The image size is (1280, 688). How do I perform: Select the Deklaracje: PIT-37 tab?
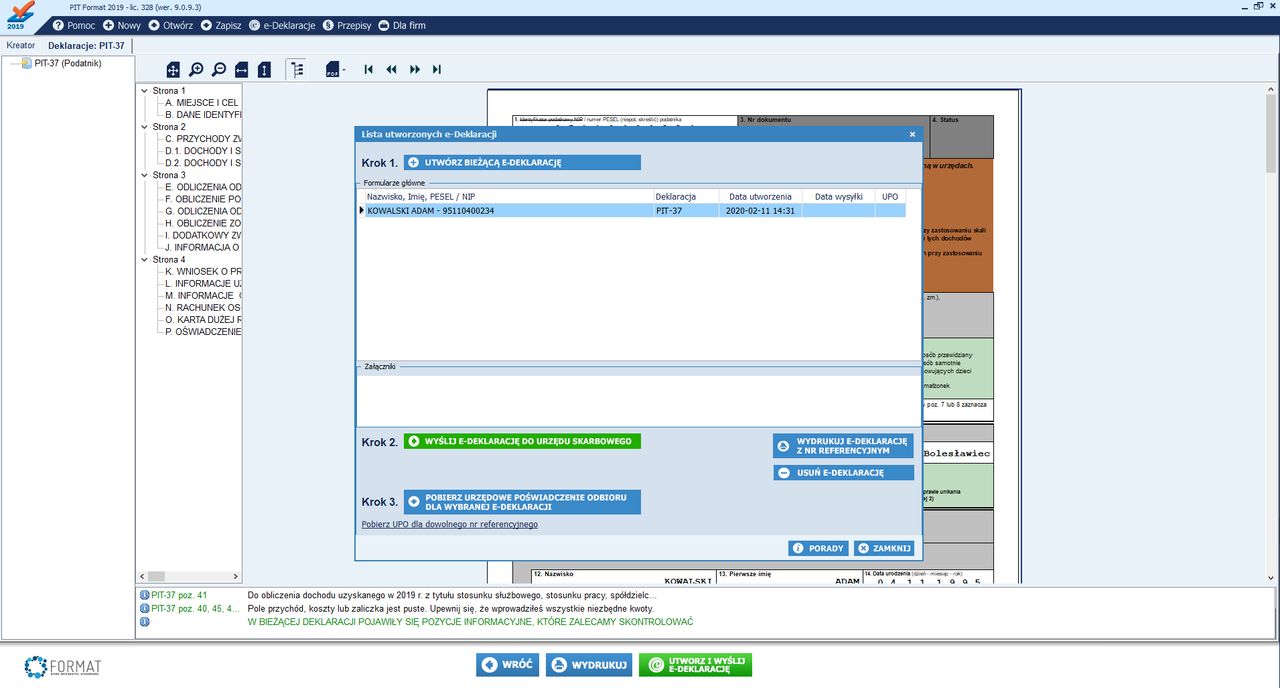tap(86, 45)
